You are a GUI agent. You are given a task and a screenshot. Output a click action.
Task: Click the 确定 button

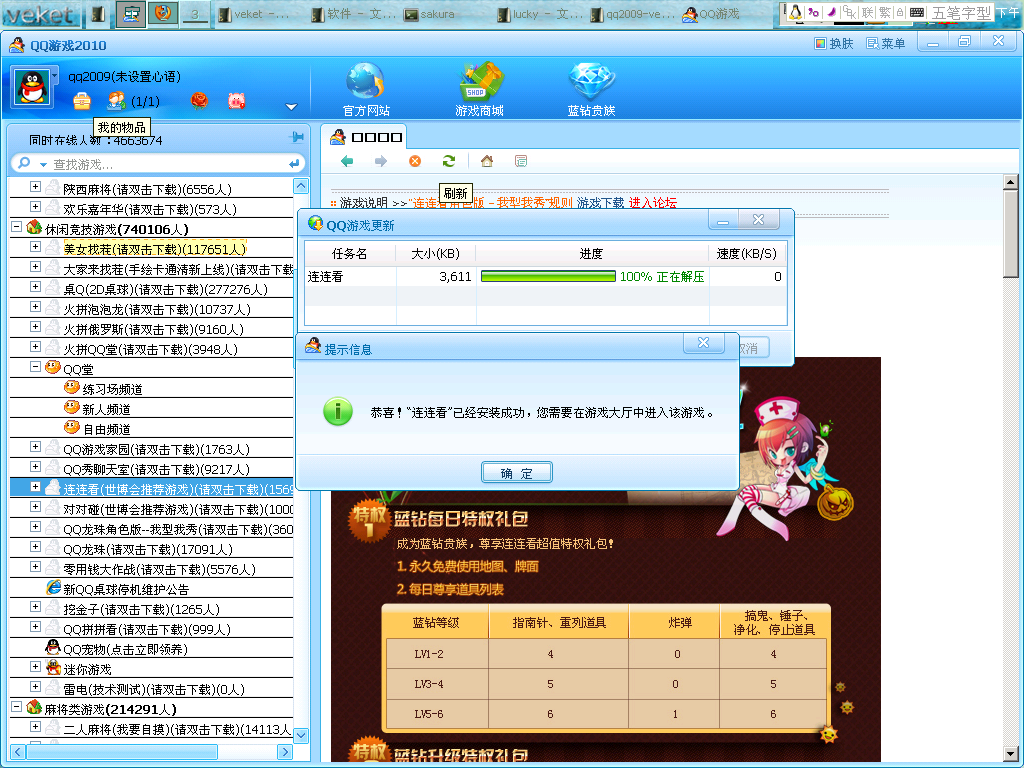point(517,473)
